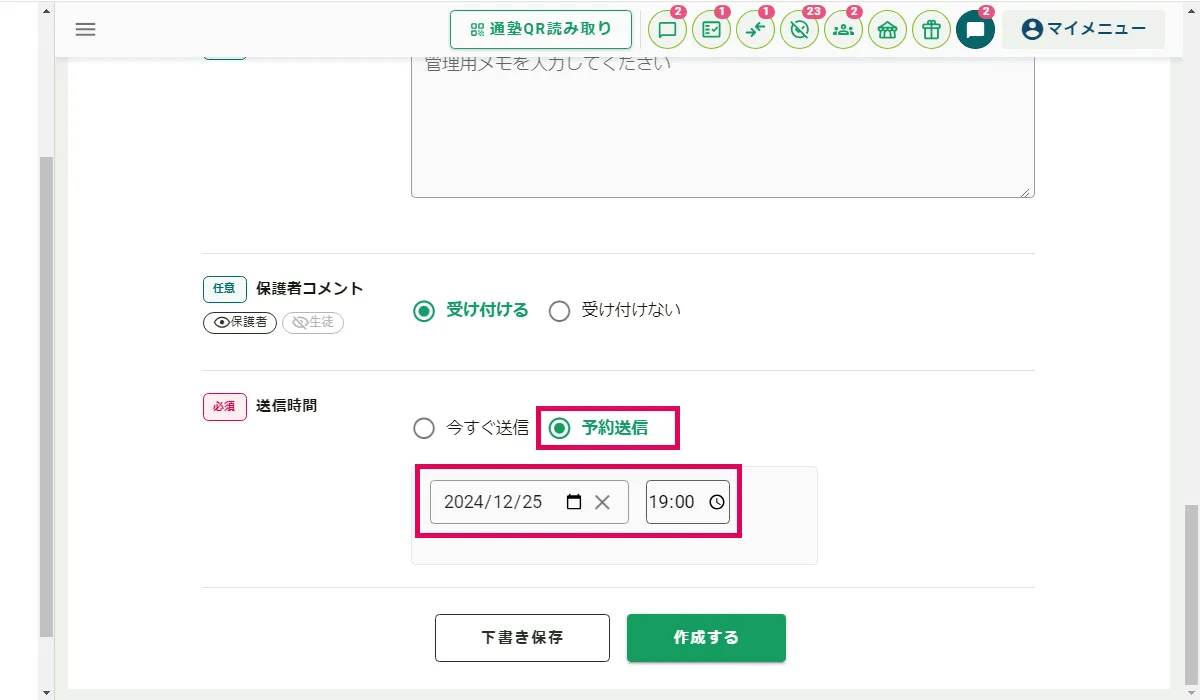1200x700 pixels.
Task: Click the green 作成する button
Action: click(x=706, y=638)
